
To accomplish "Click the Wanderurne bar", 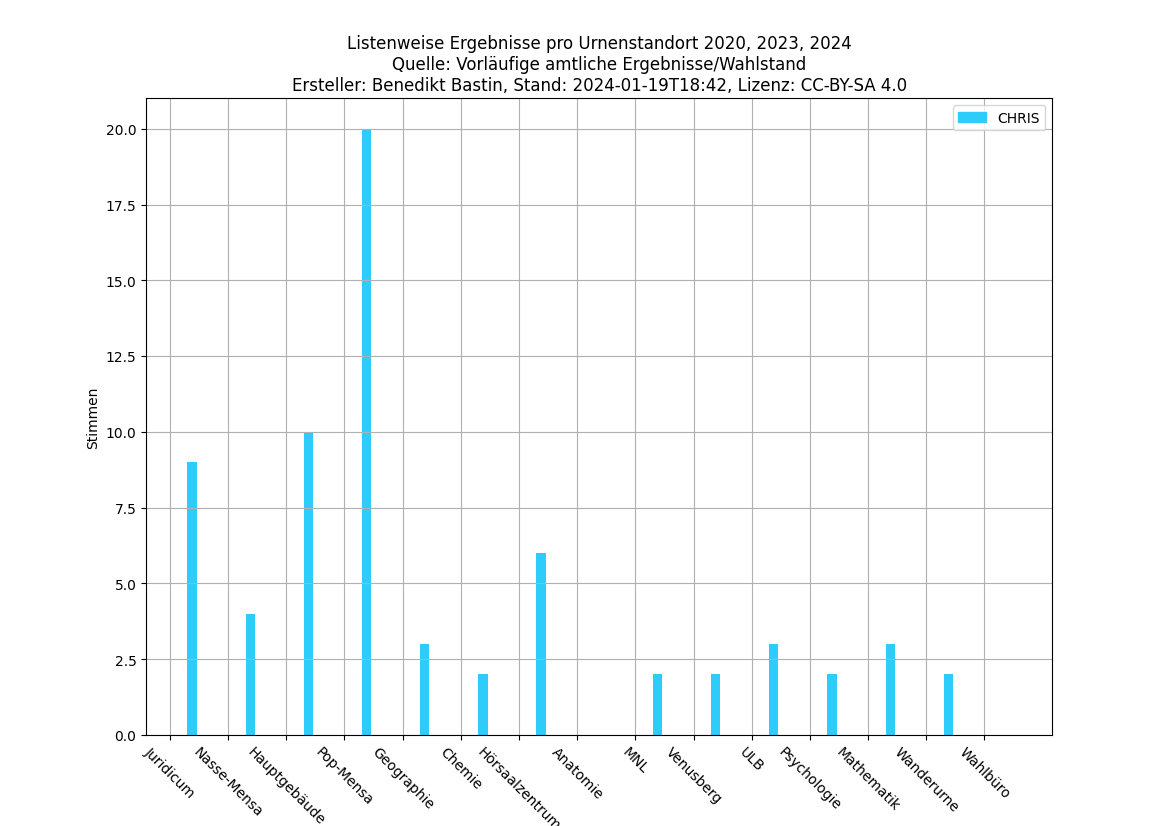I will point(948,704).
